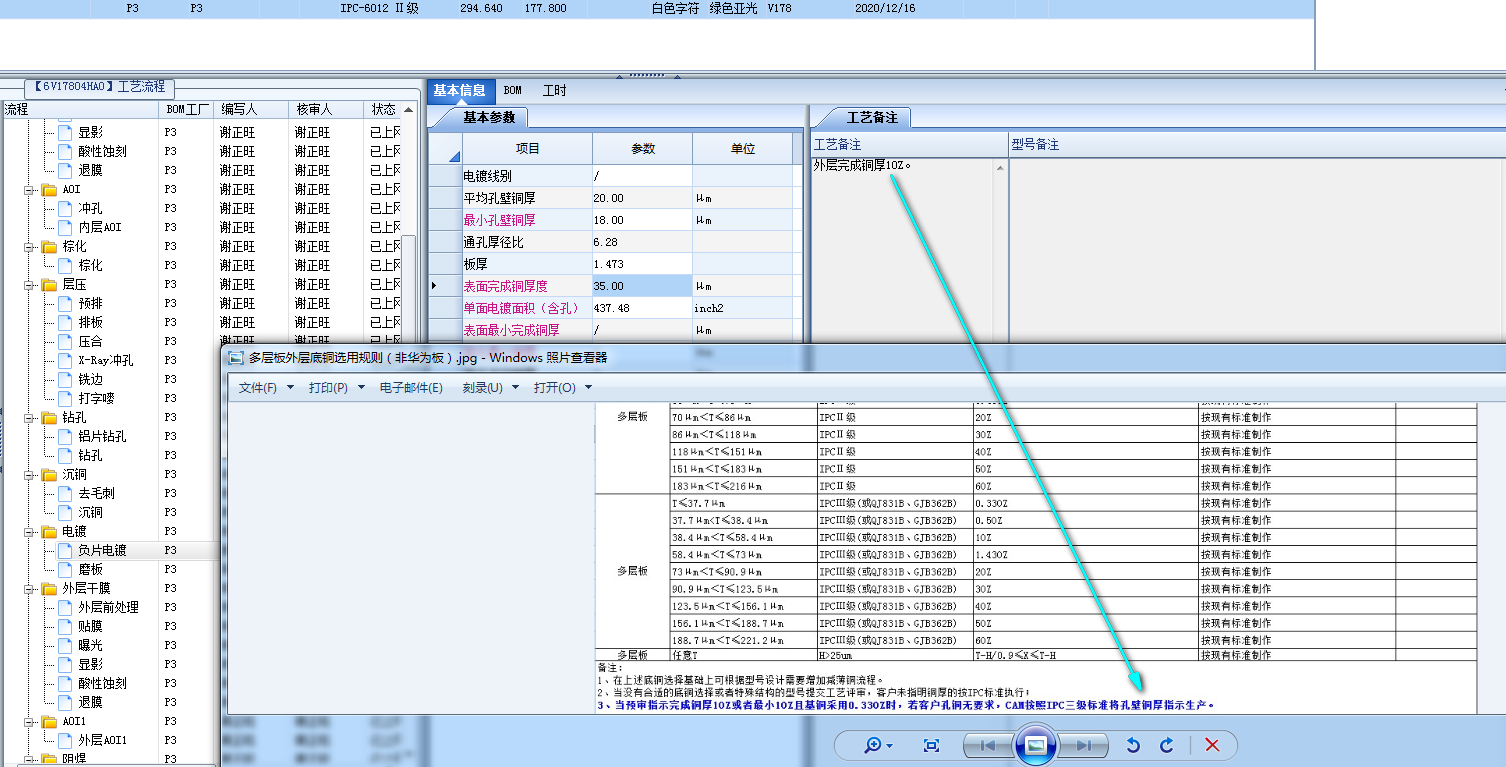The width and height of the screenshot is (1506, 767).
Task: Click the 层压 folder icon
Action: pos(49,284)
